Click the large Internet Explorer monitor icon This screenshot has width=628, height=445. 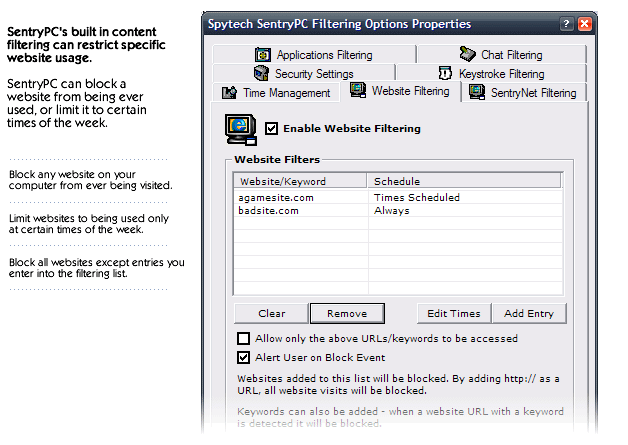[x=240, y=129]
